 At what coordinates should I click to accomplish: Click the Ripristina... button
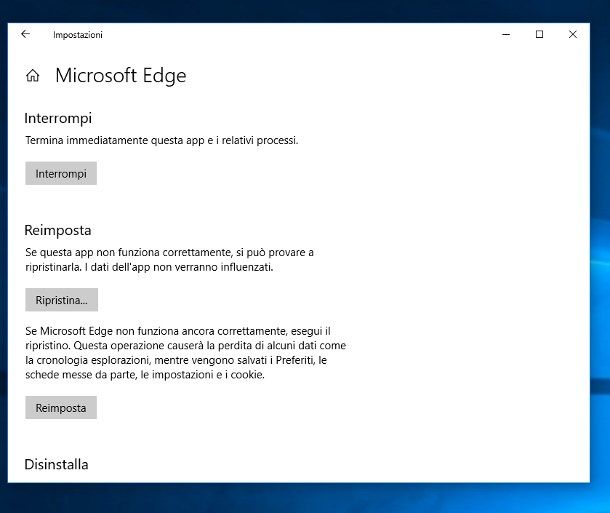click(61, 300)
